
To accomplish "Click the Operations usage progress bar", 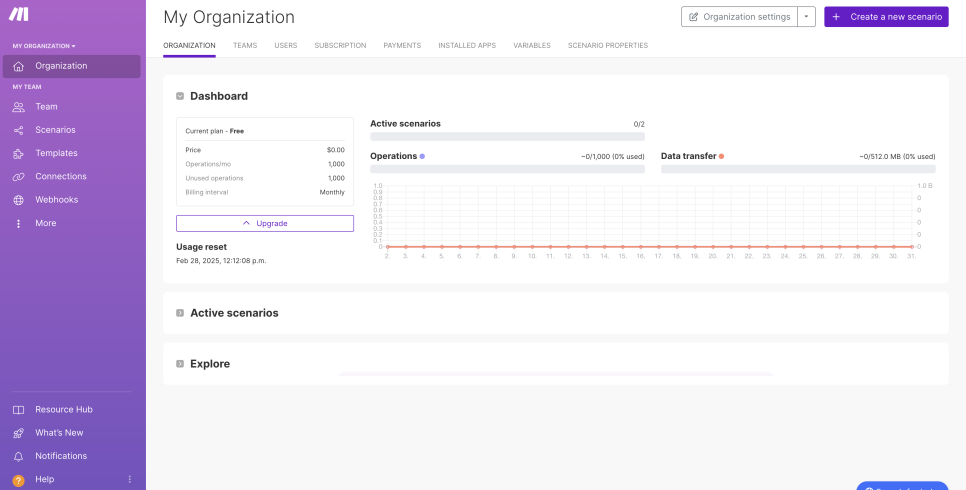I will pos(508,169).
